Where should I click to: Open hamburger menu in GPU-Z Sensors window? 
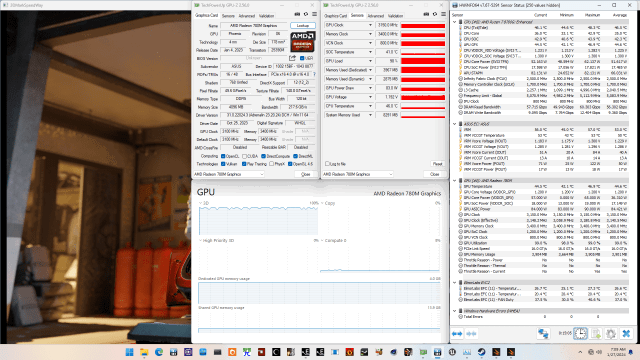443,14
